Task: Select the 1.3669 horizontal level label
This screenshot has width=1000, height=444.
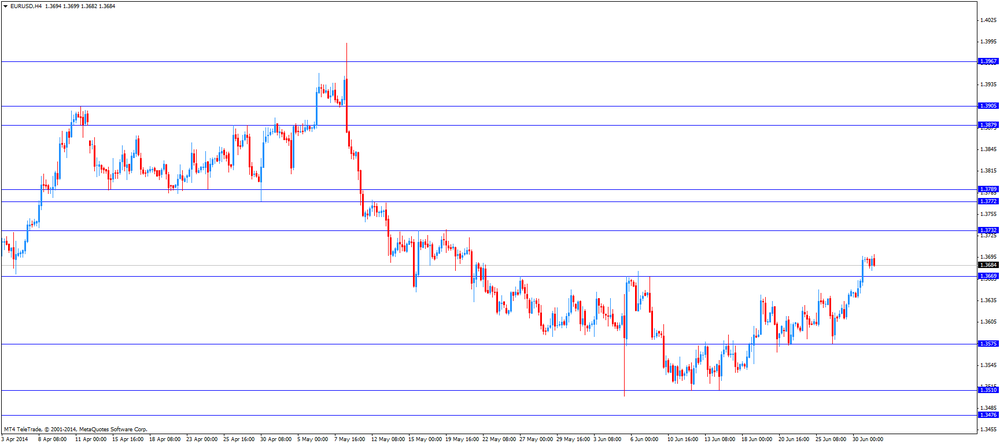Action: click(987, 276)
